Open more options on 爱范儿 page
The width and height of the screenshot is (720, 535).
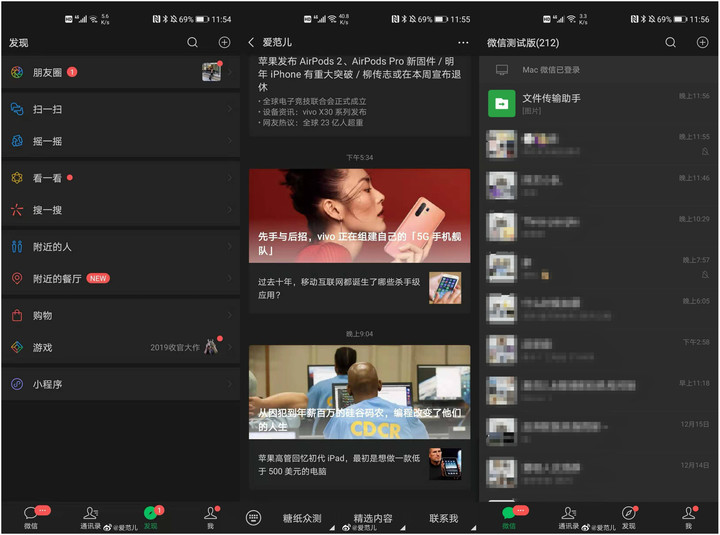pos(463,43)
